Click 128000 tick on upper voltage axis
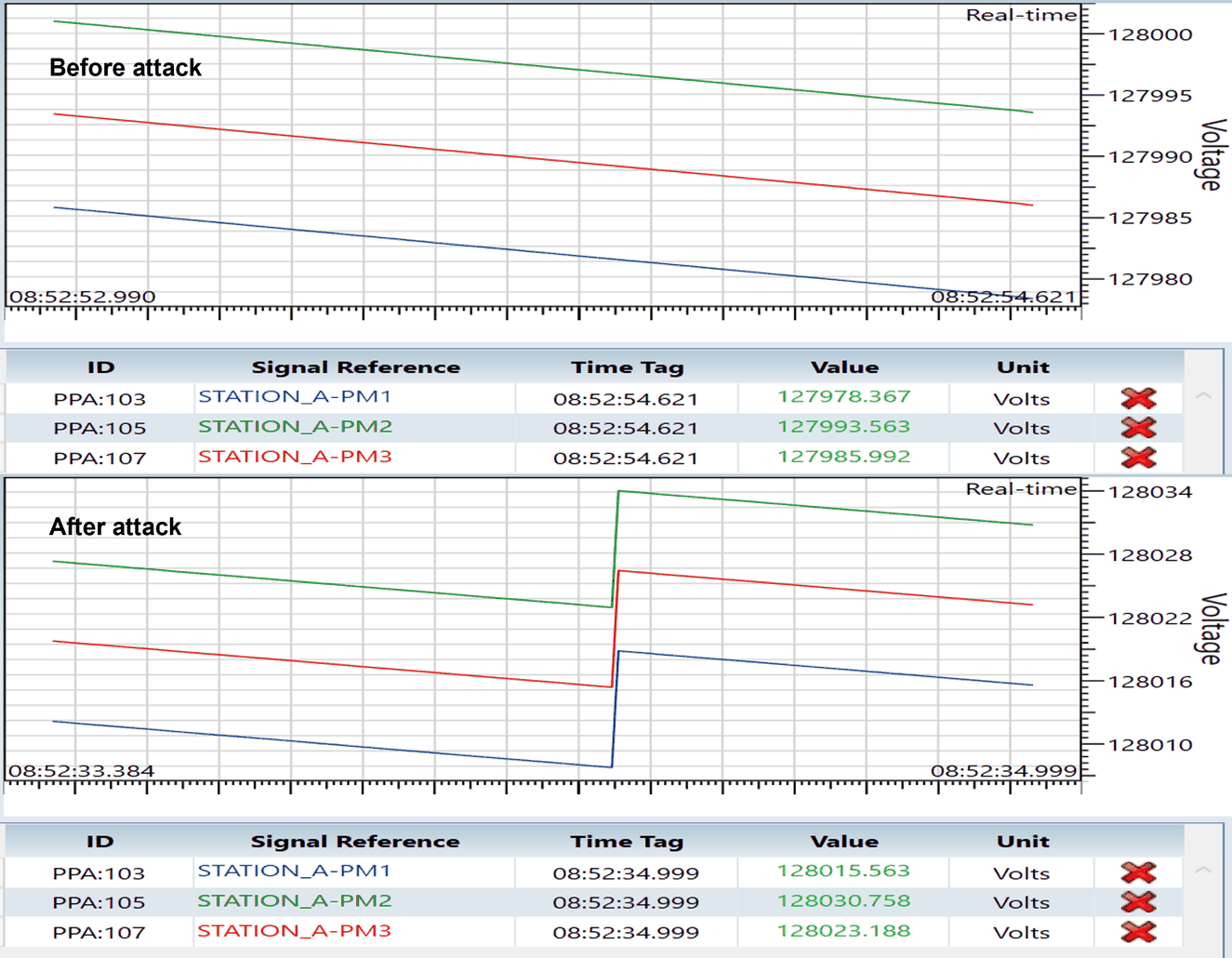1232x958 pixels. point(1149,35)
